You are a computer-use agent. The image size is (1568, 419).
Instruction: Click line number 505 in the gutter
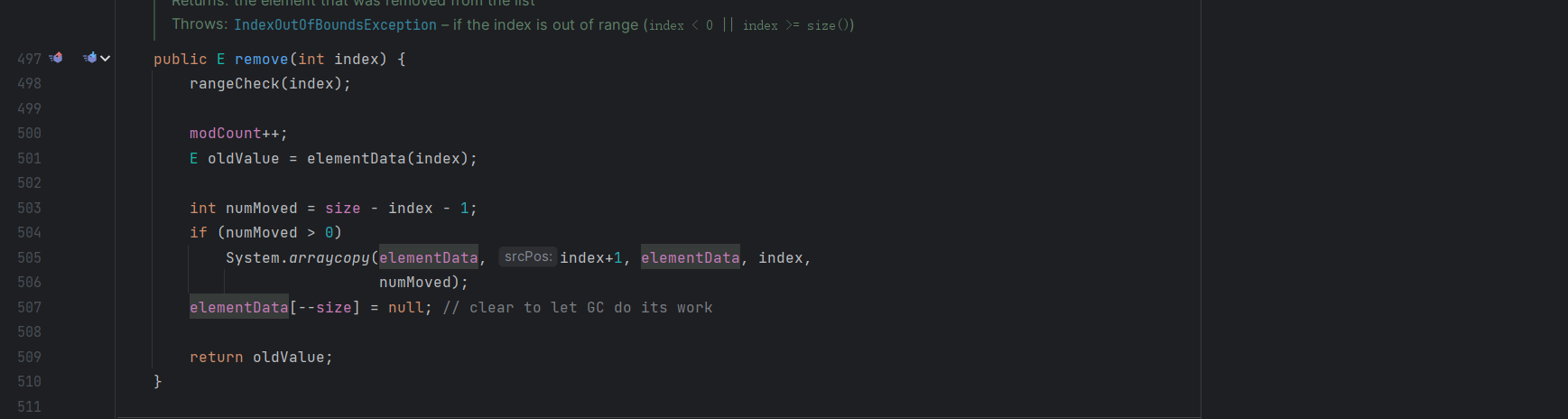tap(29, 257)
